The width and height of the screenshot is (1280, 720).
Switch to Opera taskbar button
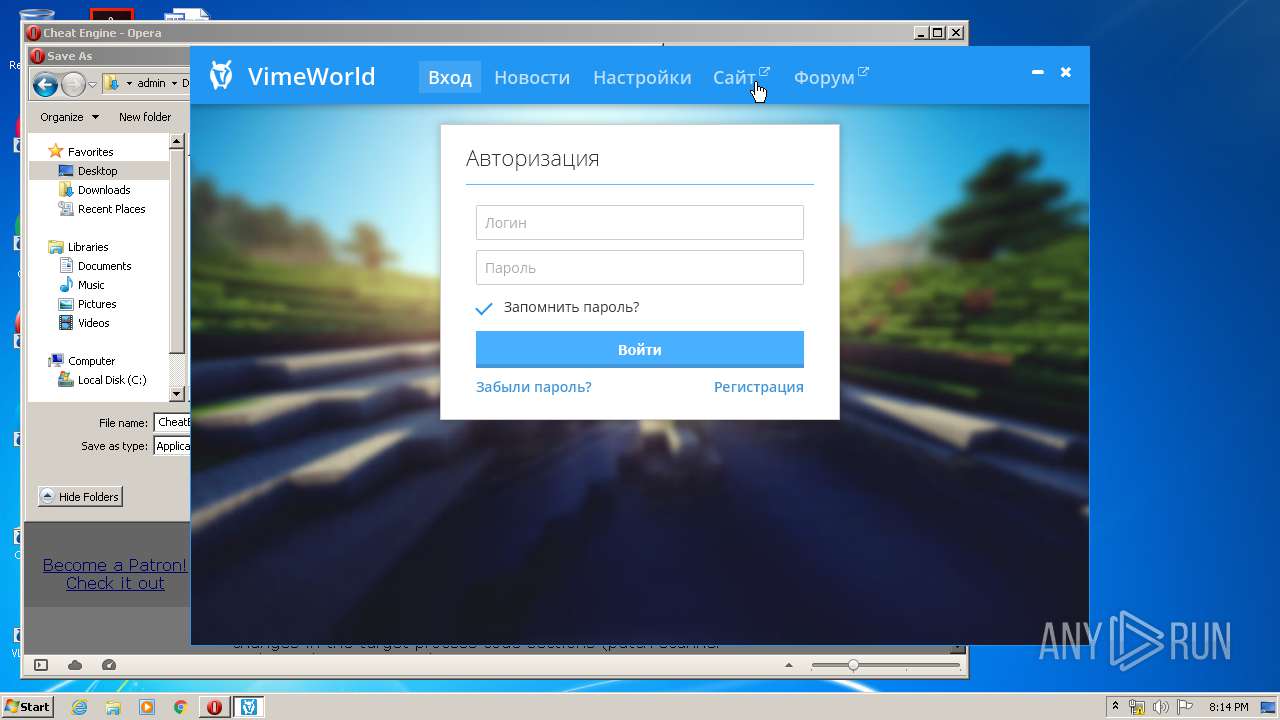click(x=214, y=707)
